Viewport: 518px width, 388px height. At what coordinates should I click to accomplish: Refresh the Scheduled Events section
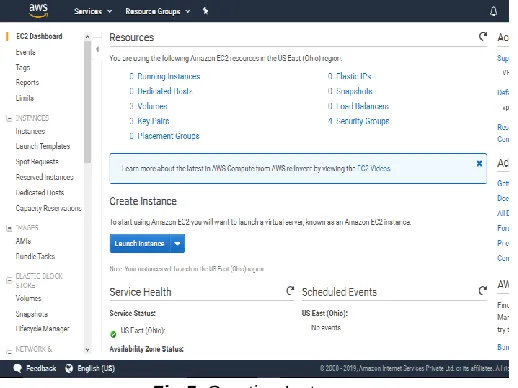click(483, 291)
